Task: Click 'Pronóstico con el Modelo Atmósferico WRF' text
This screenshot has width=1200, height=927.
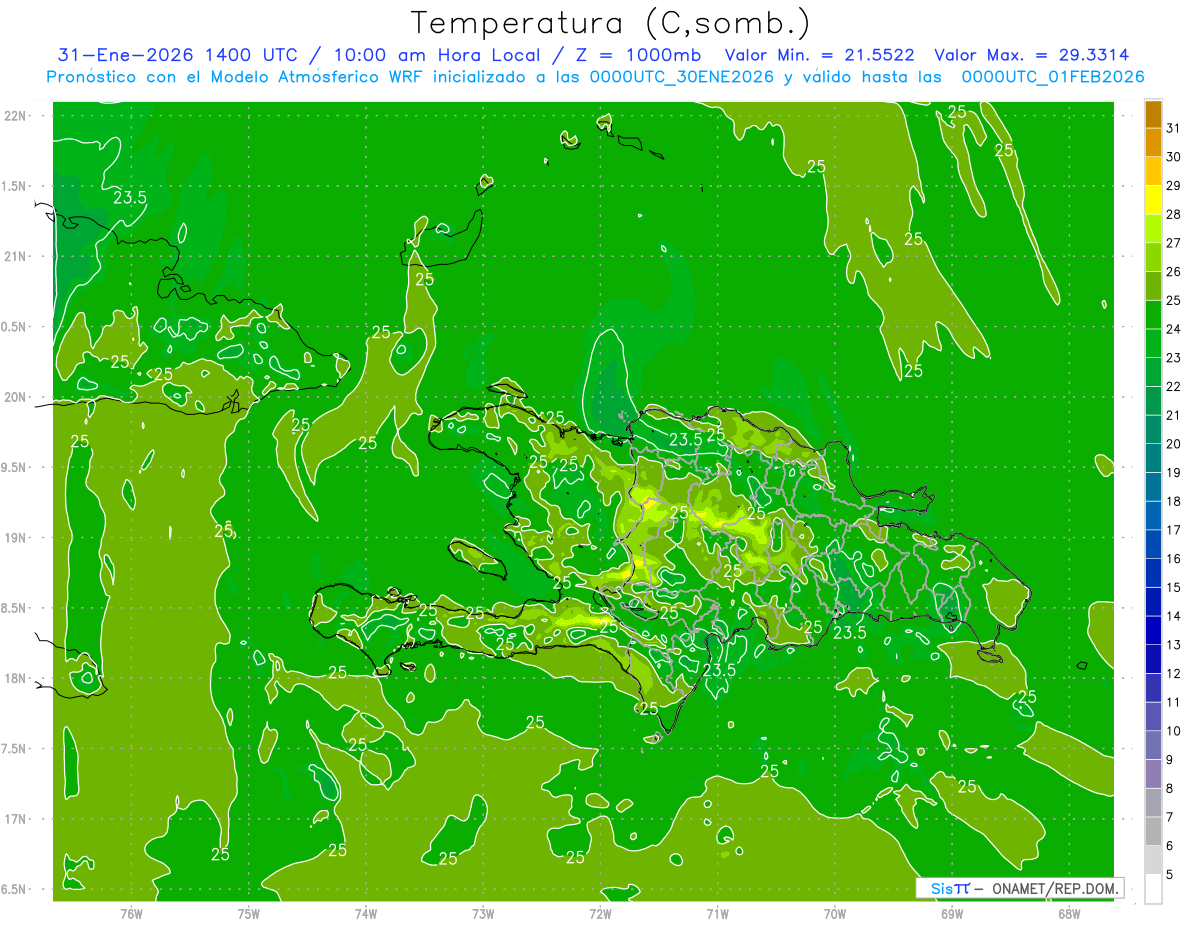Action: tap(236, 77)
